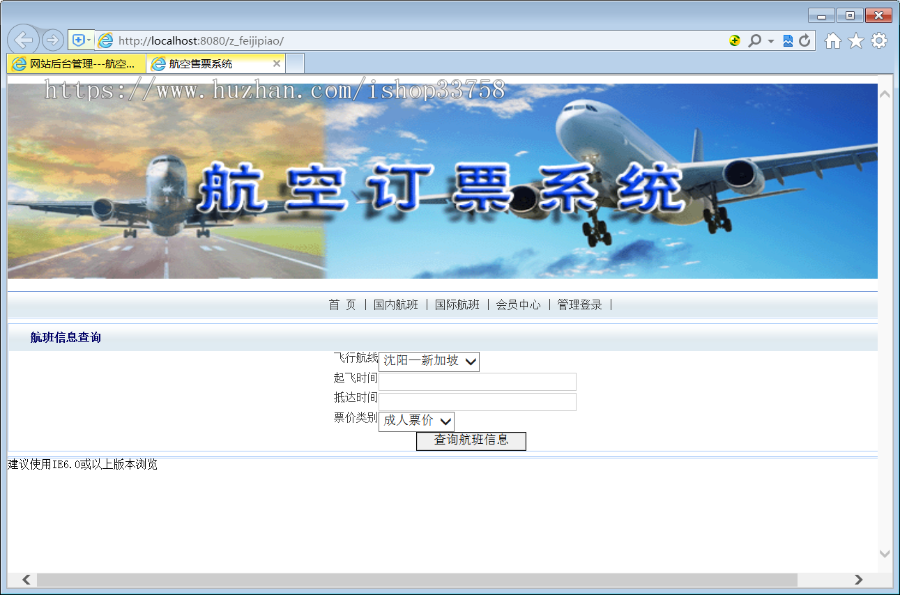Image resolution: width=900 pixels, height=595 pixels.
Task: Close the 航空售票系统 tab
Action: coord(277,62)
